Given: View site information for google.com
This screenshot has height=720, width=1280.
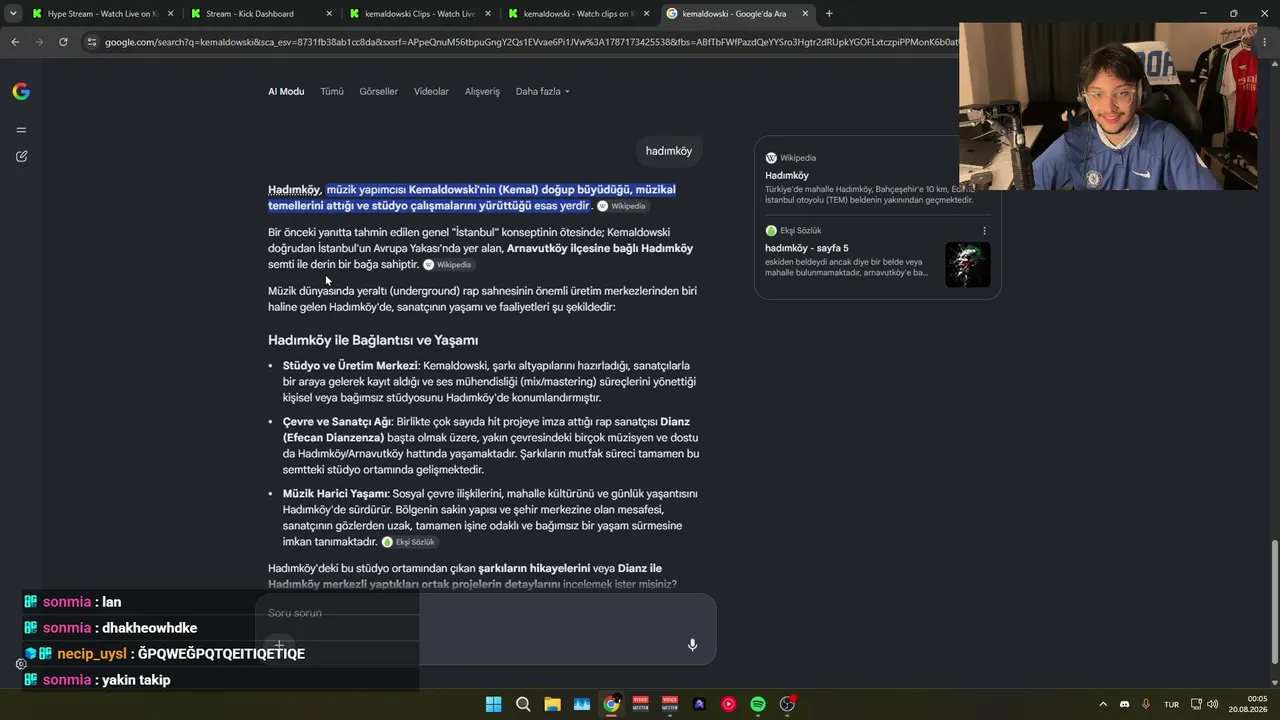Looking at the screenshot, I should (92, 42).
